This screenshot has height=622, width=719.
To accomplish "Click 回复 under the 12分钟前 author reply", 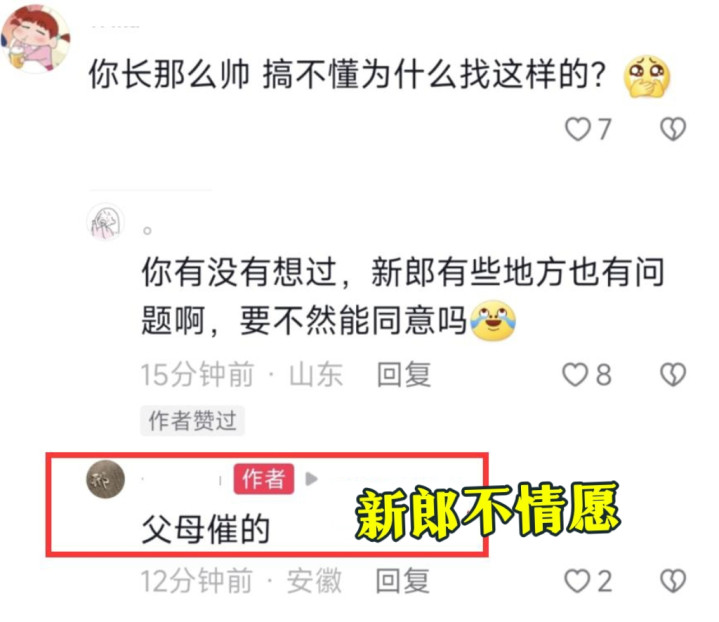I will pos(403,581).
